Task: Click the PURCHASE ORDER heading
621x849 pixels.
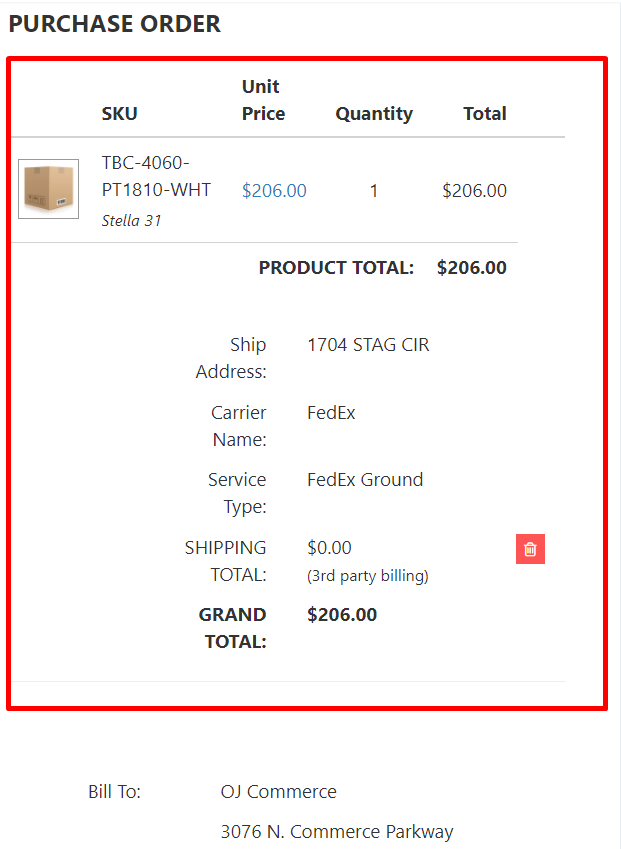Action: pos(115,24)
